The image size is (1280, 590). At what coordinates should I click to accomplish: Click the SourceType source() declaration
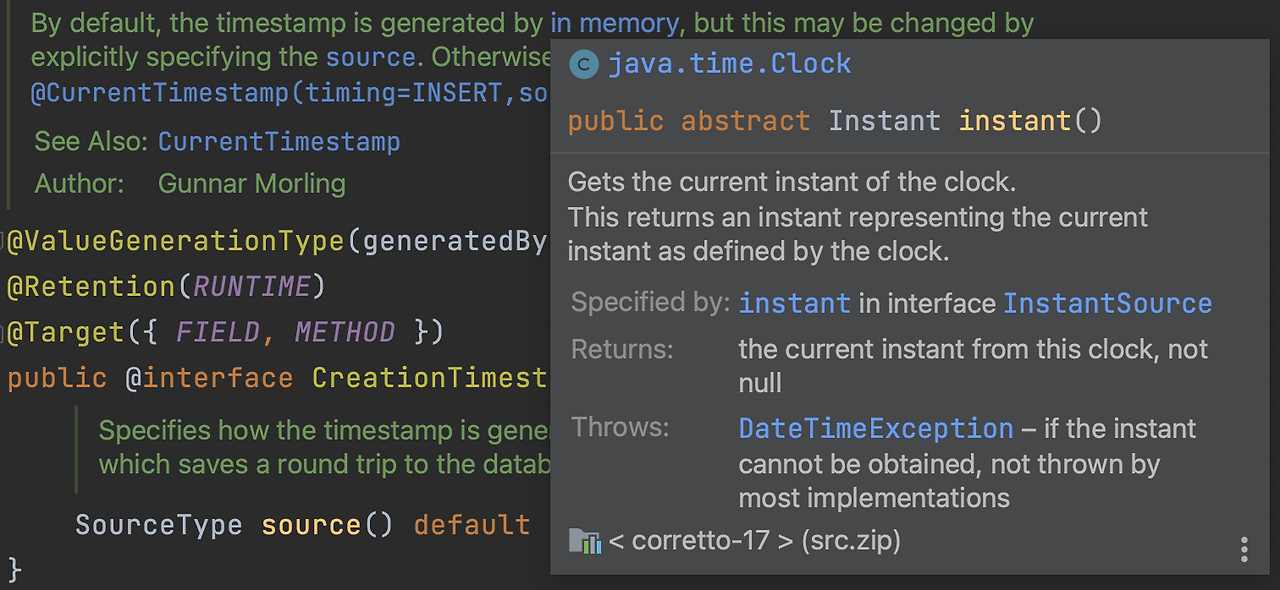pos(233,524)
